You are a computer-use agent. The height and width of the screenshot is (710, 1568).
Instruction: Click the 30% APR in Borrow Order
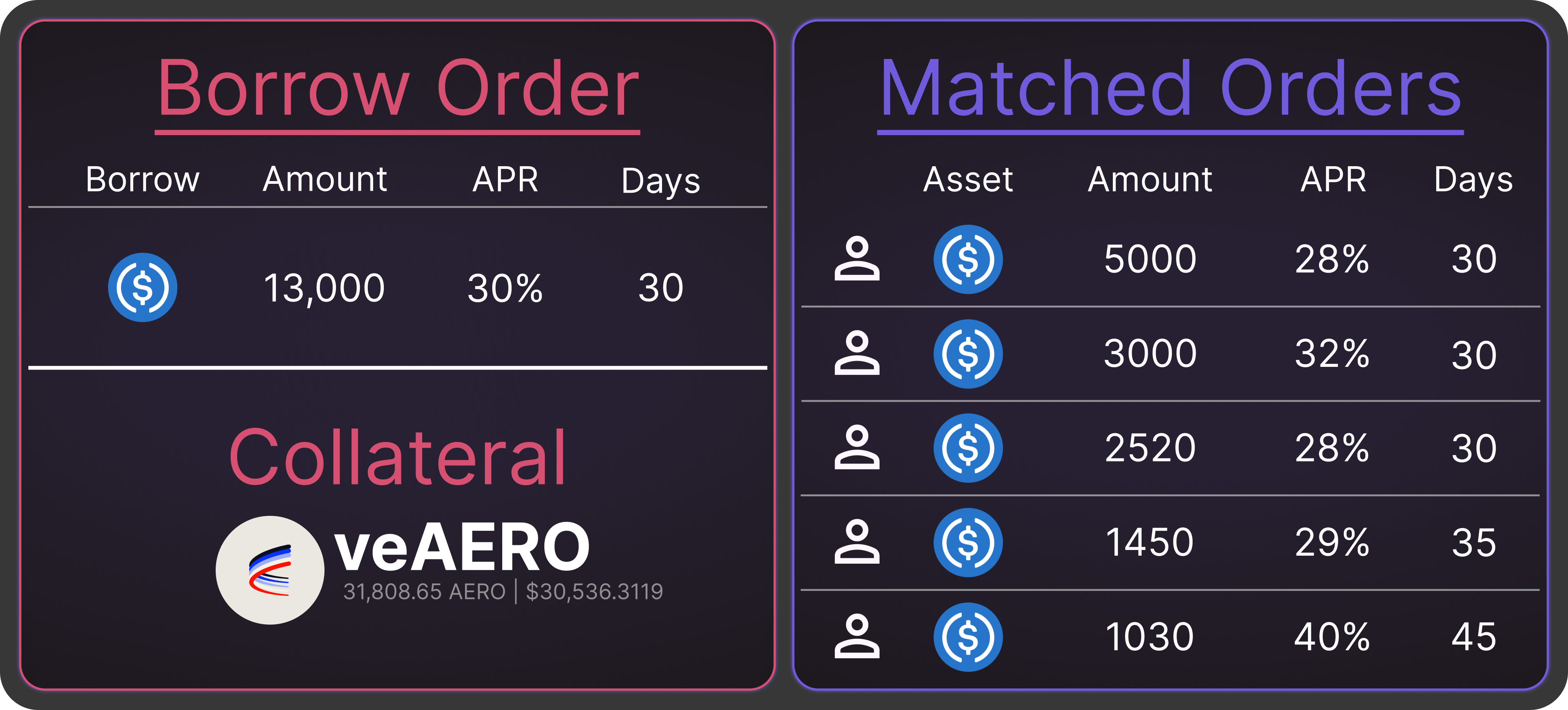point(505,288)
